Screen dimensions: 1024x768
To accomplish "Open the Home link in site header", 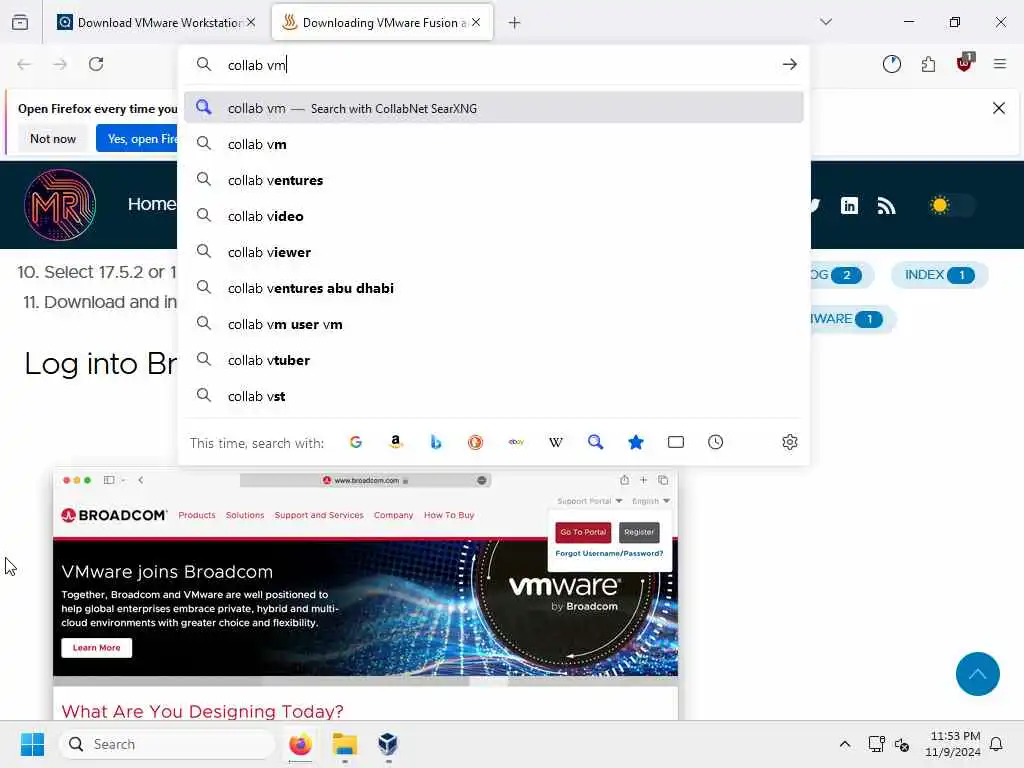I will coord(152,204).
